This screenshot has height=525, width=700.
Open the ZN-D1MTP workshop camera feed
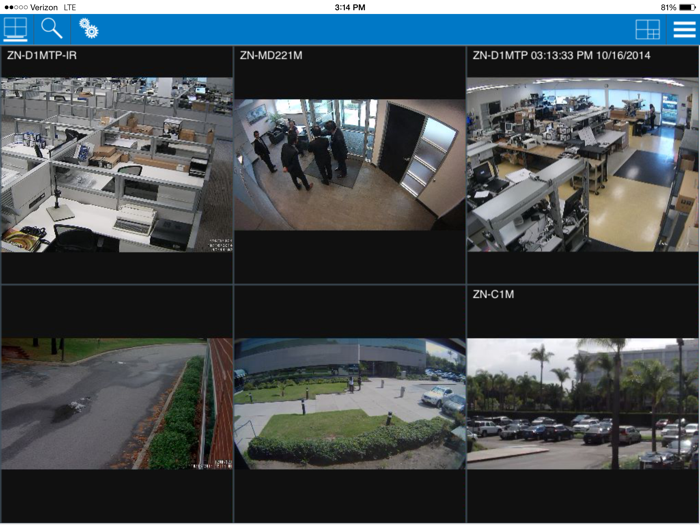583,165
